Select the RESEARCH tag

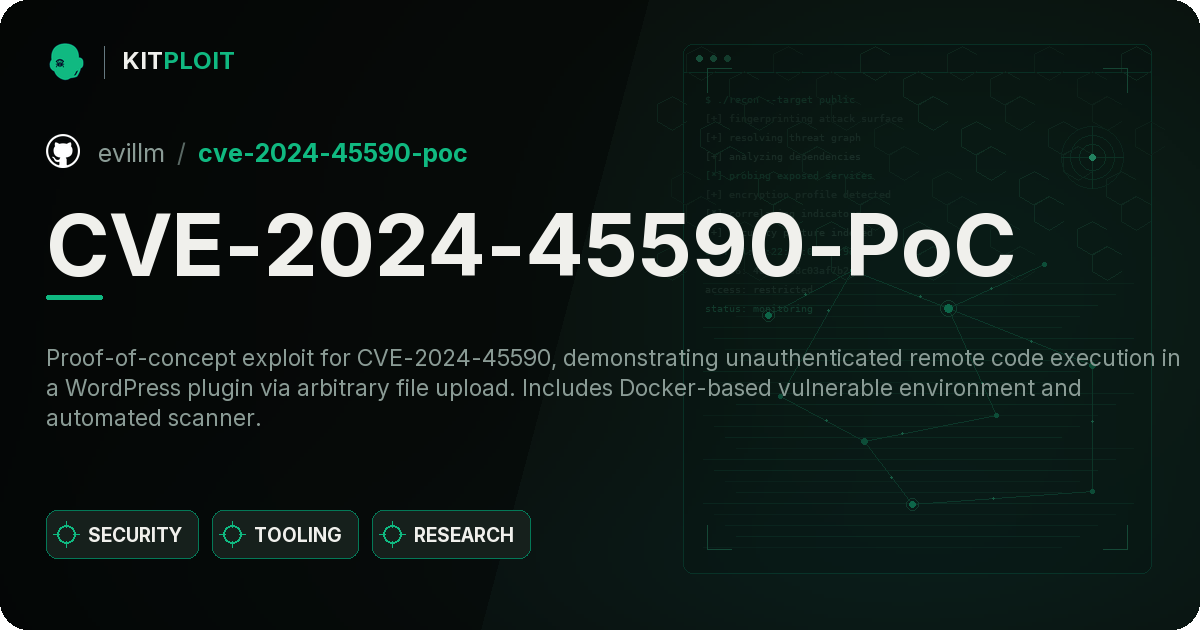coord(451,535)
